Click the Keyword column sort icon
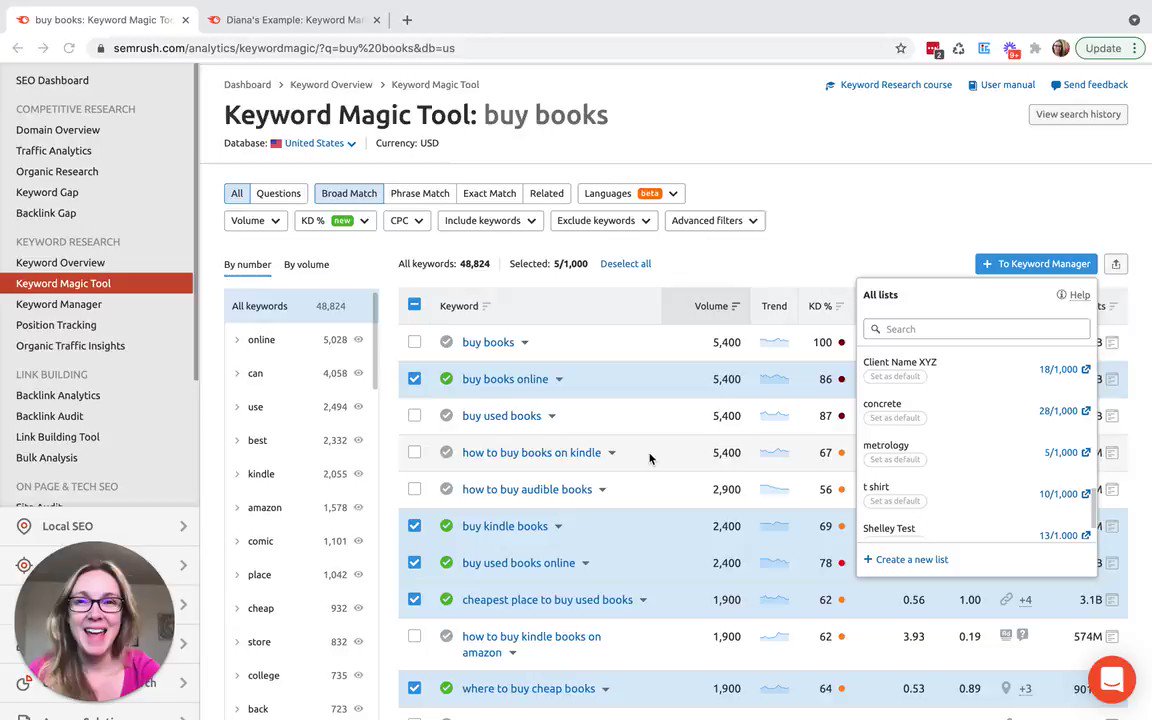The image size is (1152, 720). pyautogui.click(x=486, y=306)
